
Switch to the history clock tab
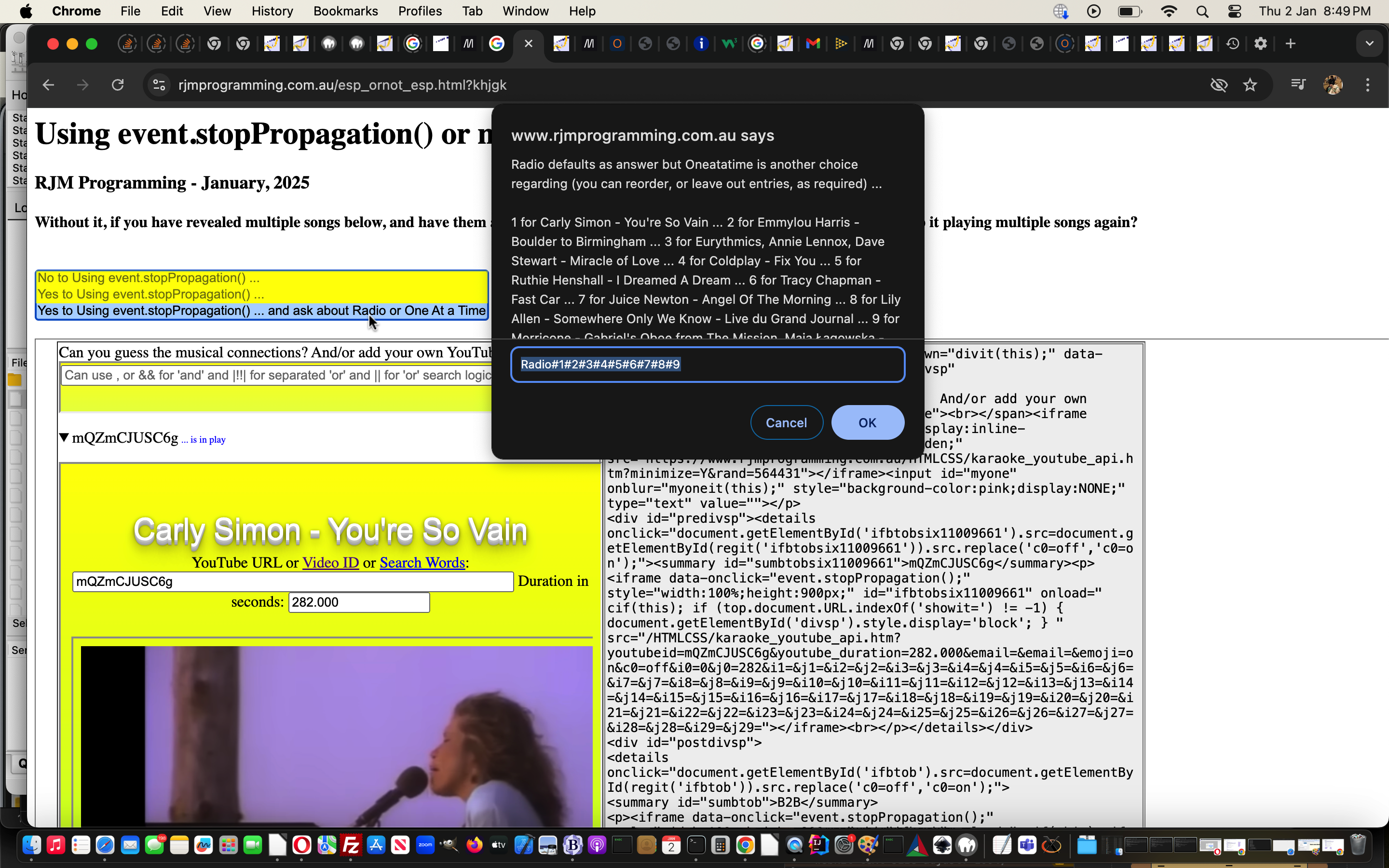point(1232,43)
